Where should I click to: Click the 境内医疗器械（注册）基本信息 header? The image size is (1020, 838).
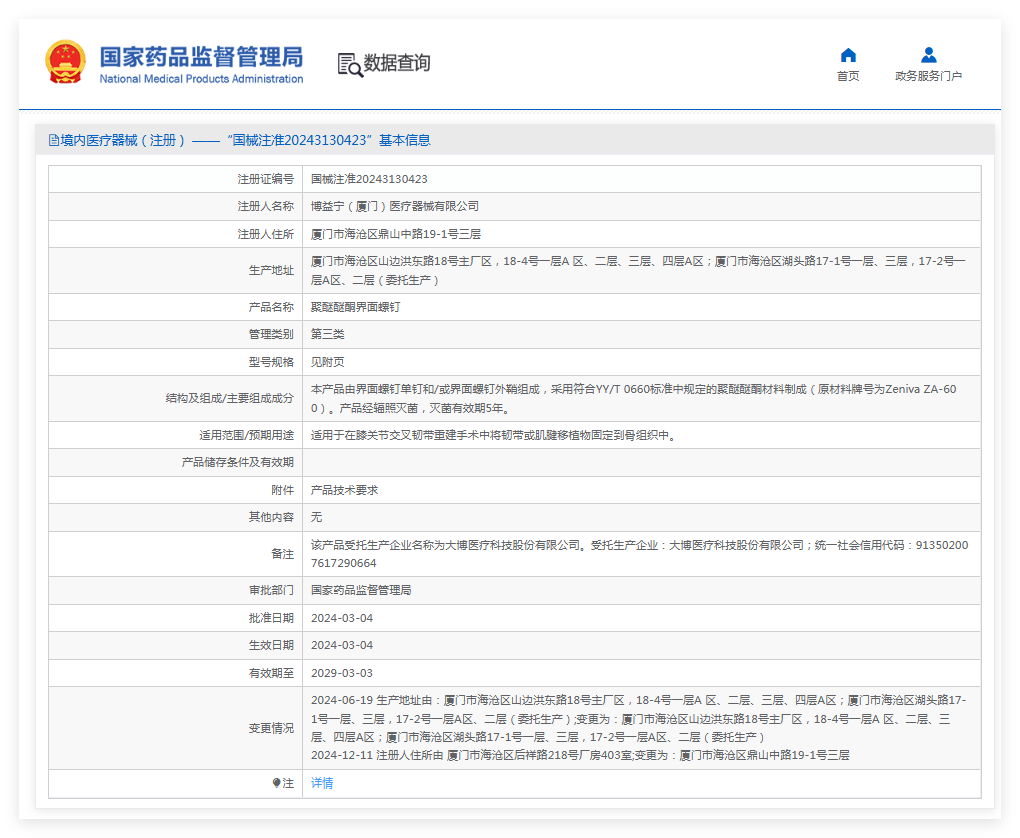[x=240, y=141]
